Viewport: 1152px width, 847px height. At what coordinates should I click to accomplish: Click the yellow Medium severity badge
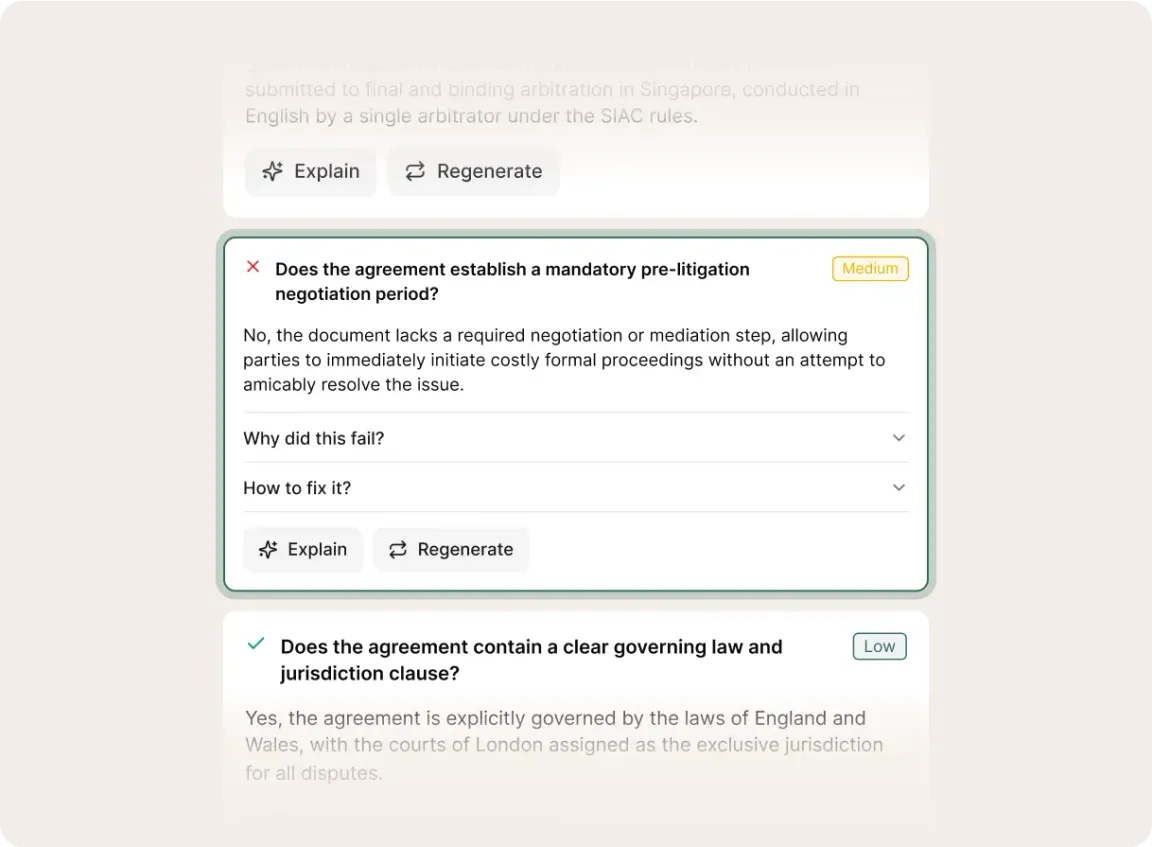point(870,269)
